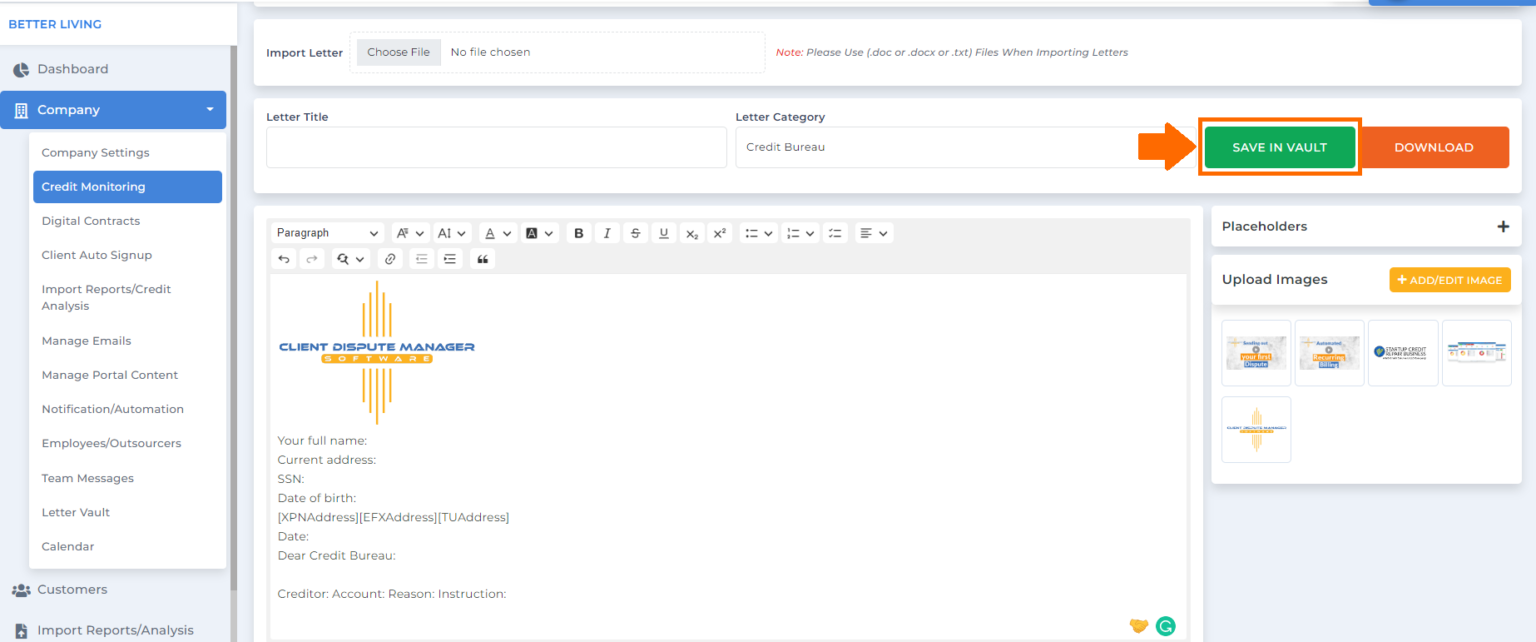Expand the Placeholders panel
Image resolution: width=1536 pixels, height=642 pixels.
tap(1502, 227)
